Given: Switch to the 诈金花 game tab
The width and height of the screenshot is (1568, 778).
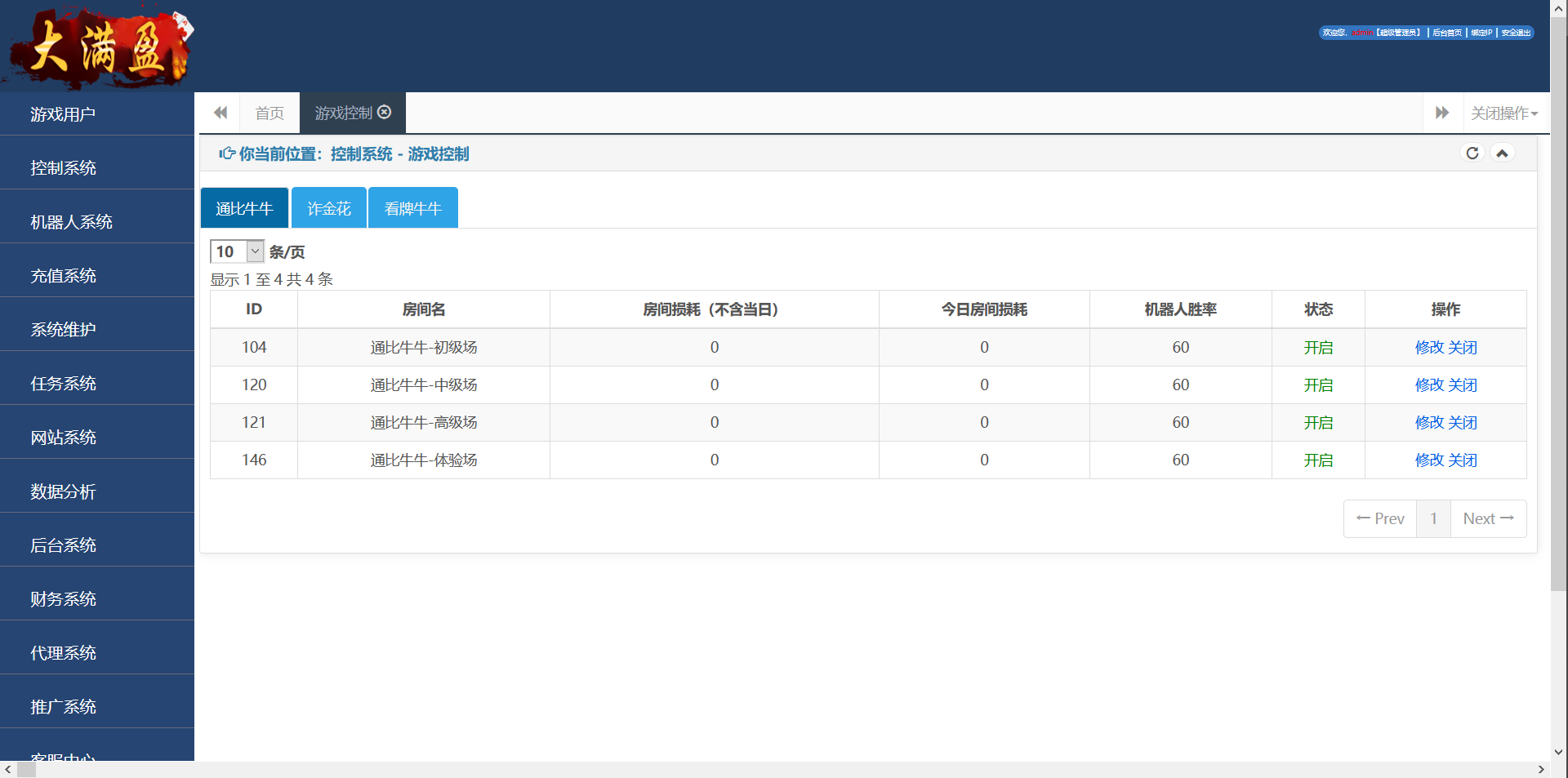Looking at the screenshot, I should pos(329,208).
